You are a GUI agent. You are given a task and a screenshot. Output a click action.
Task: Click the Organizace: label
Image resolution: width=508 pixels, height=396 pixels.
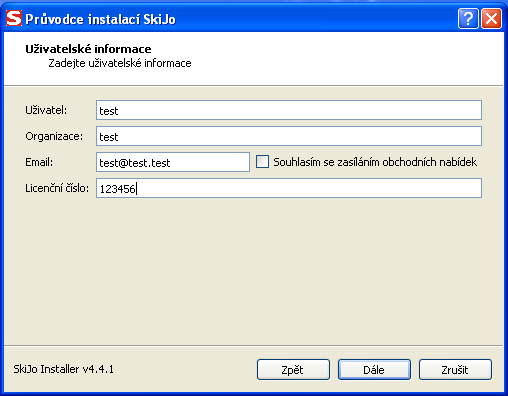click(x=54, y=136)
